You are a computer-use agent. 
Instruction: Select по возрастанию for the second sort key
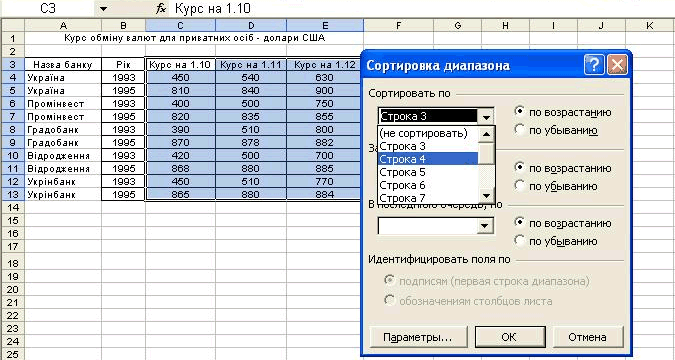(x=563, y=168)
